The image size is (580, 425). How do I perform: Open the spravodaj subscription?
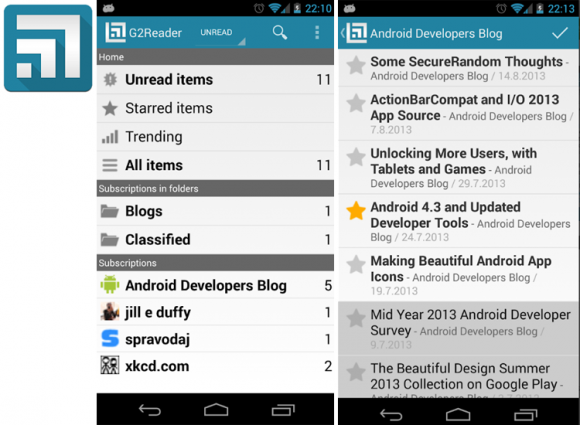pos(215,339)
